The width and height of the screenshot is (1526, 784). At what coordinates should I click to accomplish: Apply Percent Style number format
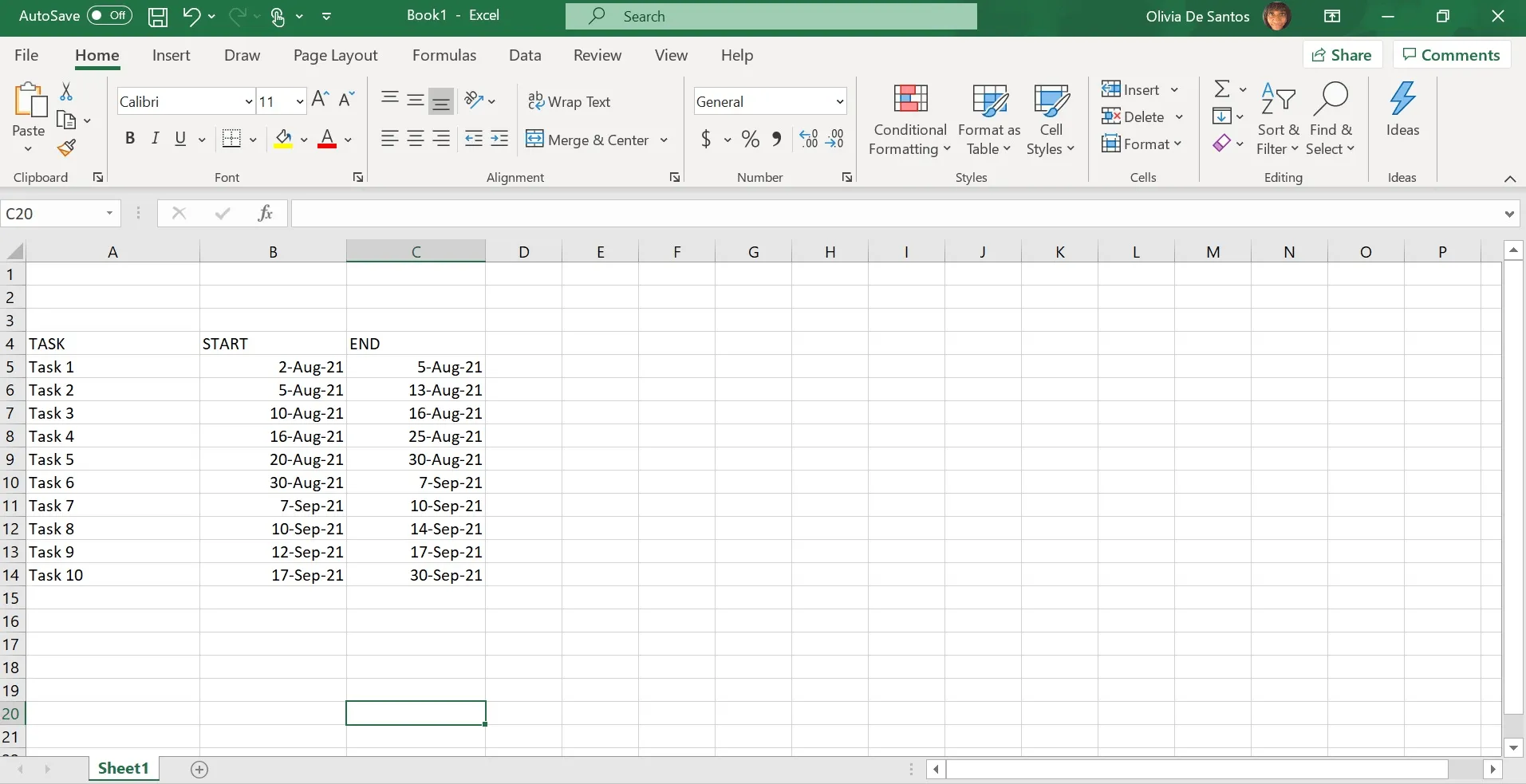pyautogui.click(x=749, y=138)
